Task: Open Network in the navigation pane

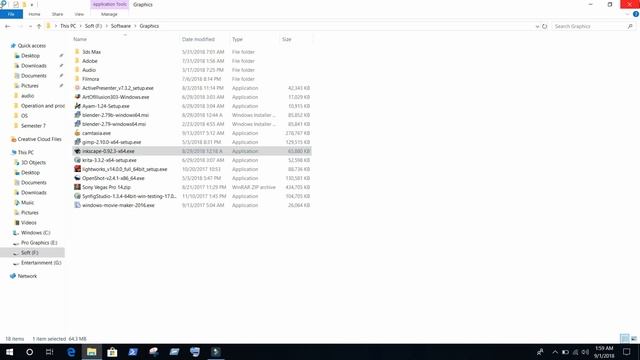Action: (27, 276)
